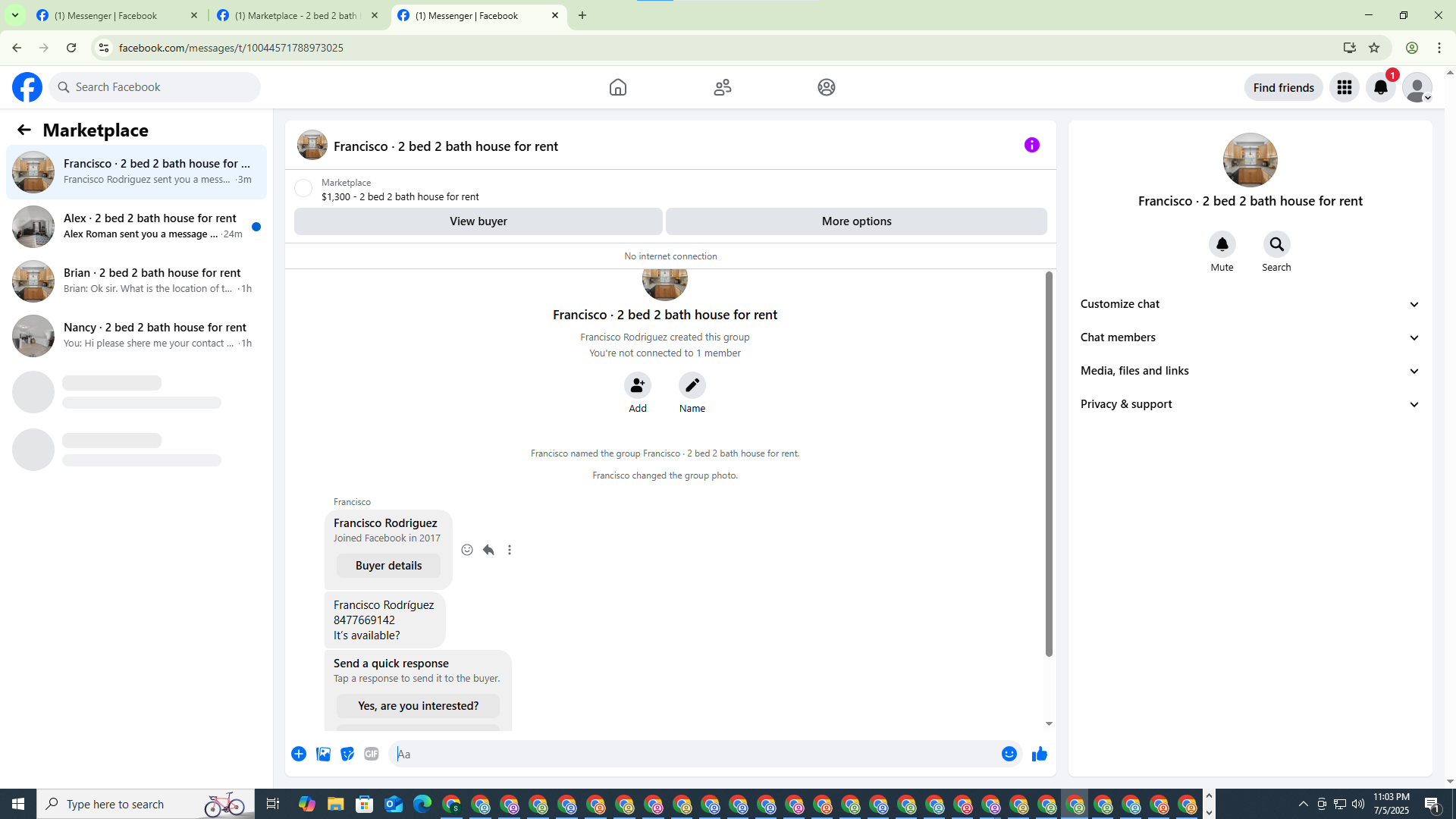The height and width of the screenshot is (819, 1456).
Task: Expand Customize chat section
Action: pos(1250,304)
